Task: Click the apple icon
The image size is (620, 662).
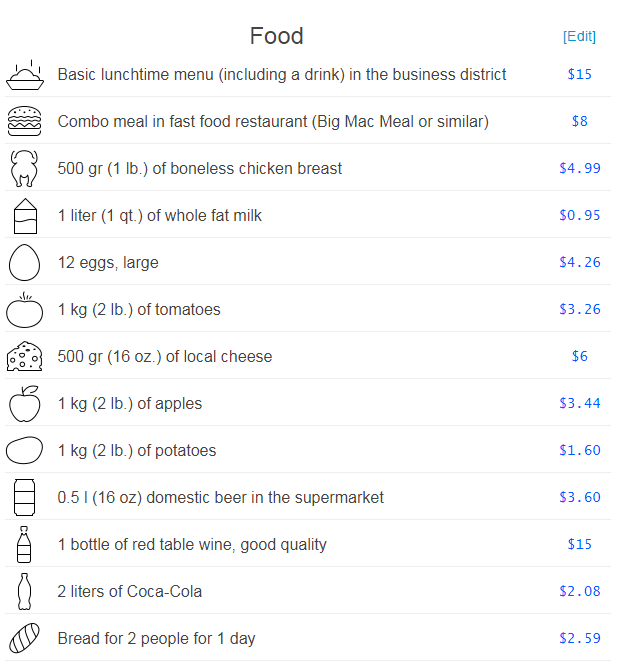Action: (x=24, y=404)
